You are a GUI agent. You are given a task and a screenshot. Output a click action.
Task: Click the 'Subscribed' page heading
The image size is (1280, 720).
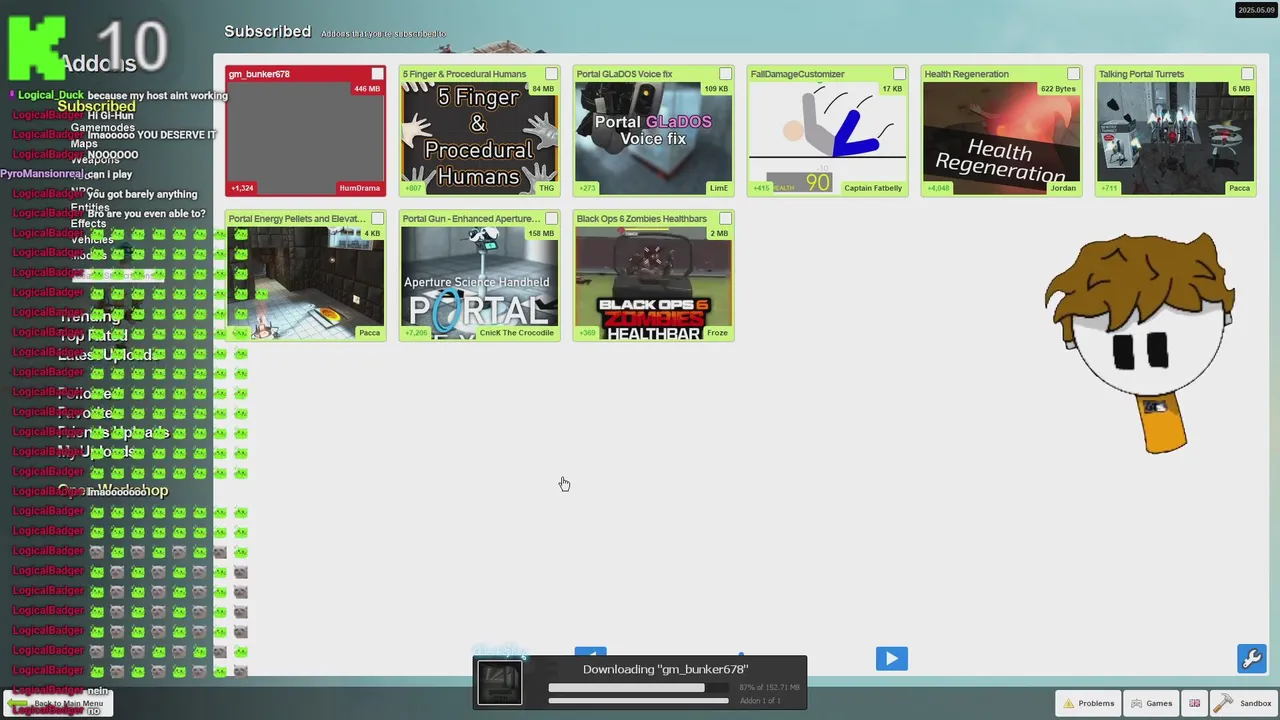point(267,31)
